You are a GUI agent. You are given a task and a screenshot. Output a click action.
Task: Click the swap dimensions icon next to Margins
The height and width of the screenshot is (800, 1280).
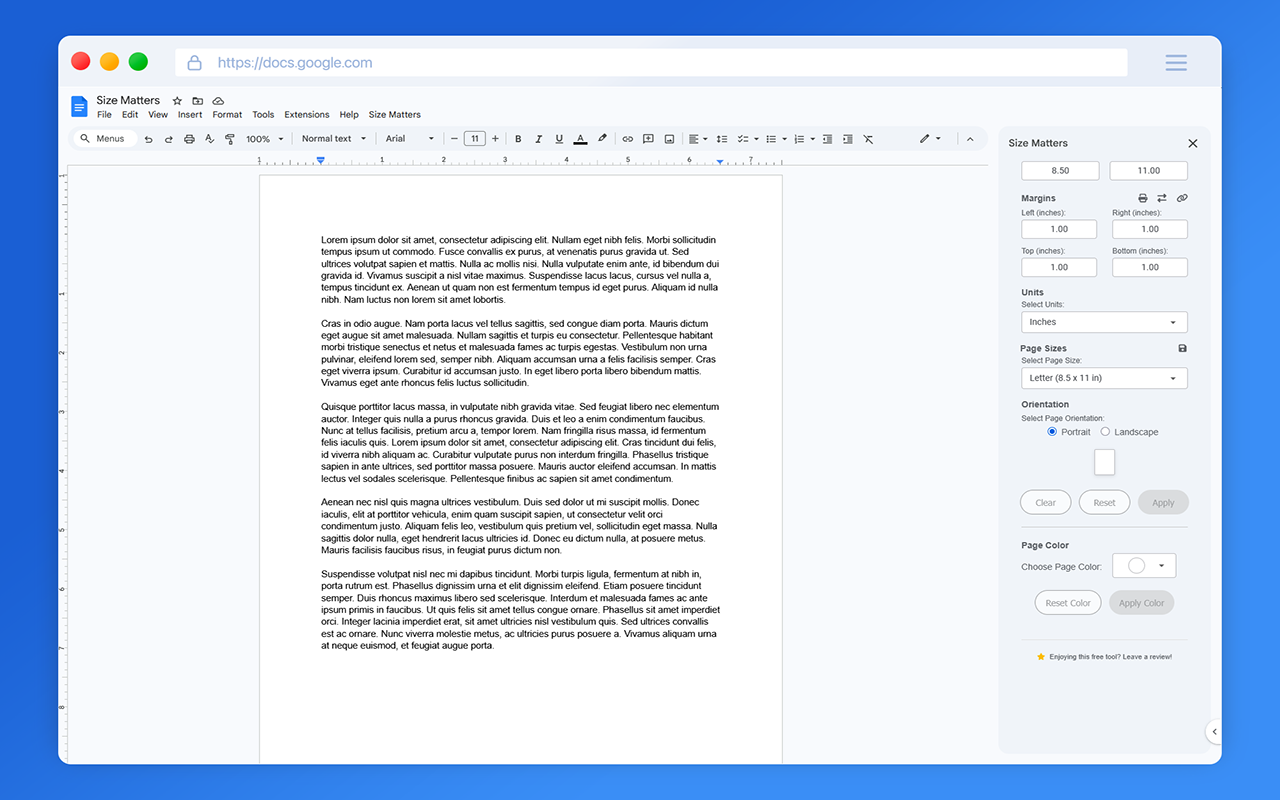pos(1162,198)
